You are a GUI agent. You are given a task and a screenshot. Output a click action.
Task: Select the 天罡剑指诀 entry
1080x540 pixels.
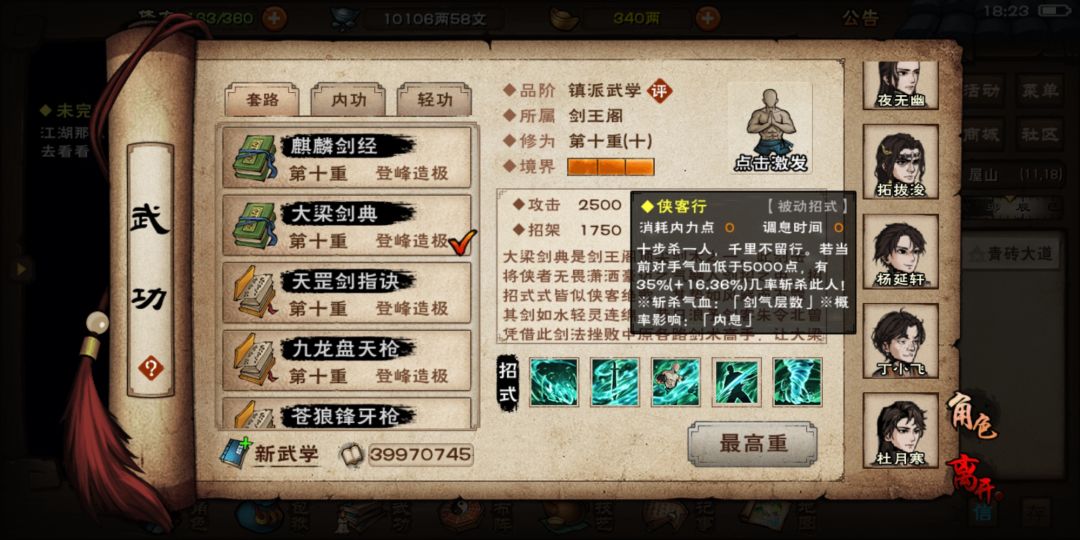(346, 293)
